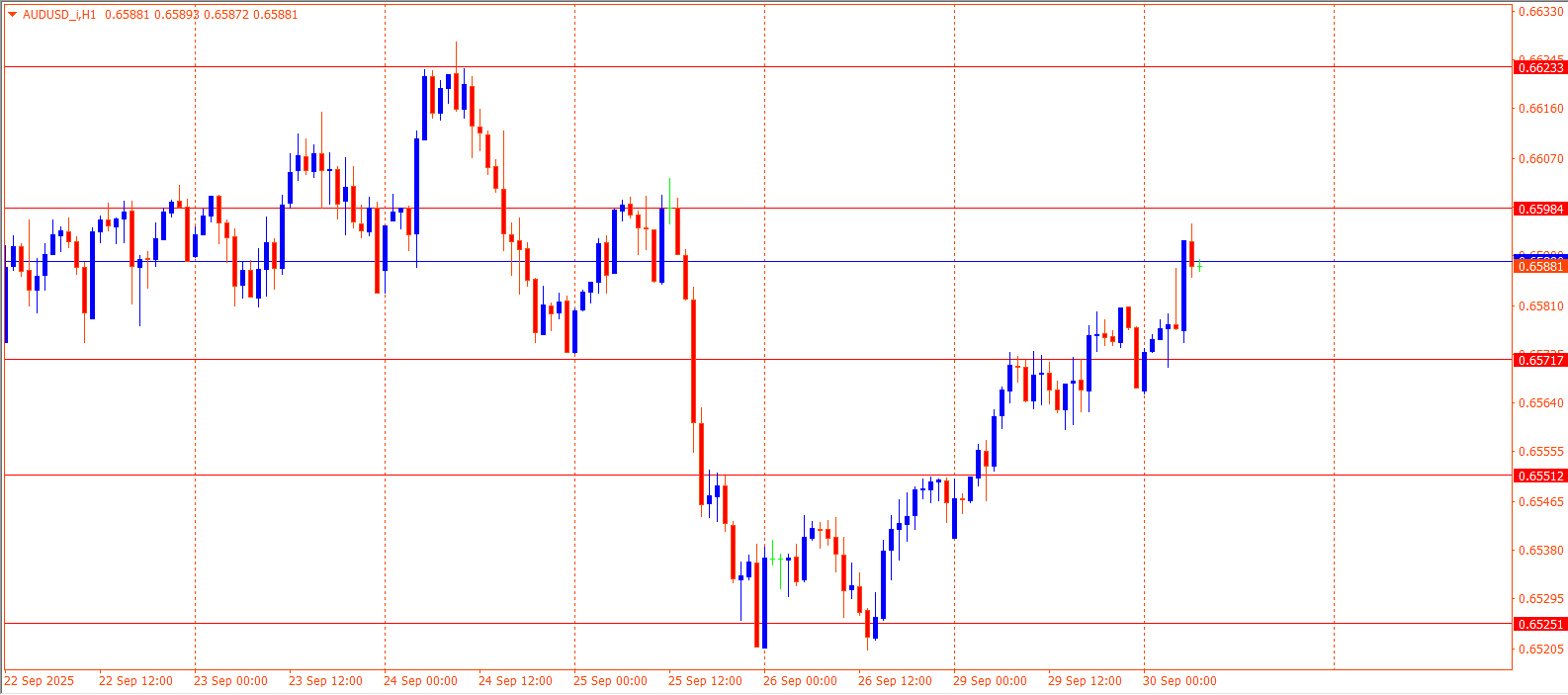This screenshot has height=695, width=1568.
Task: Click the 22 Sep 2025 date label
Action: click(x=40, y=681)
